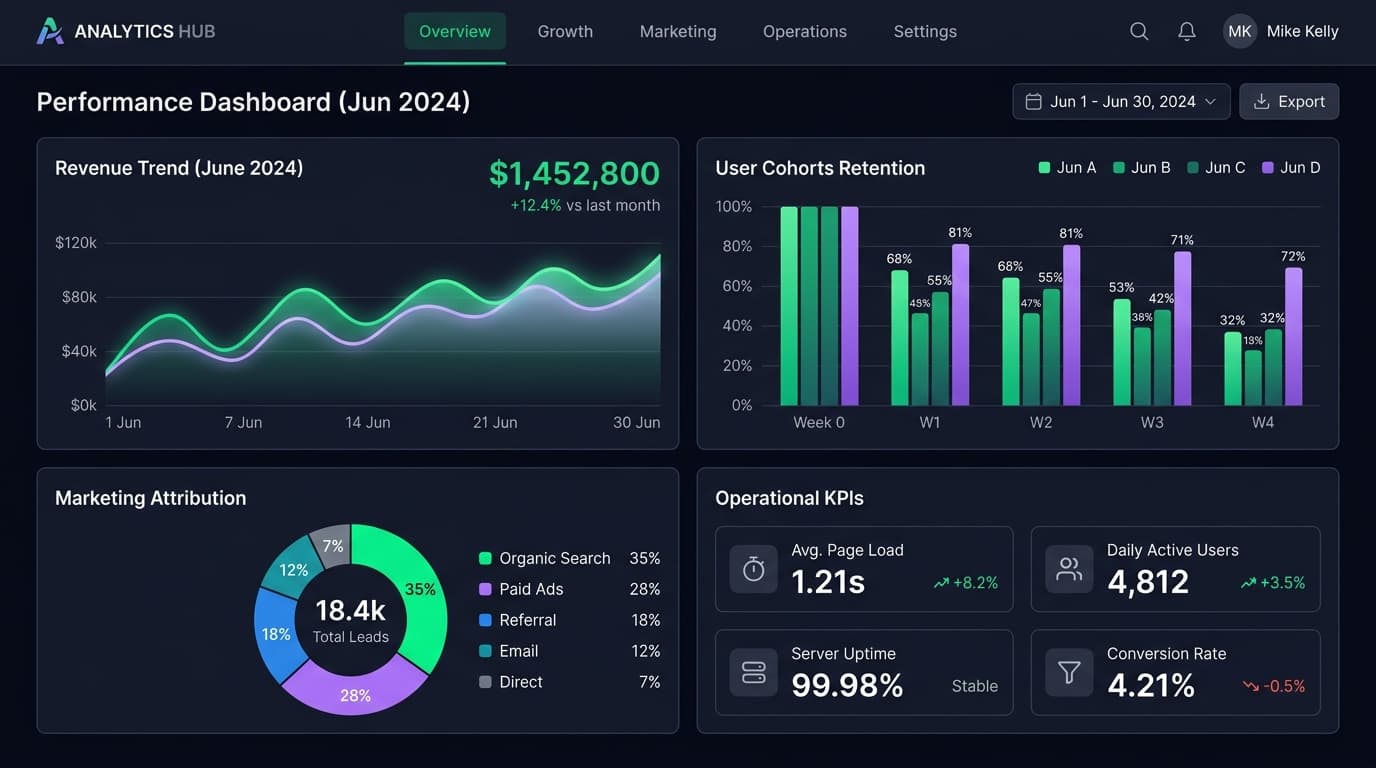Image resolution: width=1376 pixels, height=768 pixels.
Task: Click the calendar icon in date range
Action: (1034, 101)
